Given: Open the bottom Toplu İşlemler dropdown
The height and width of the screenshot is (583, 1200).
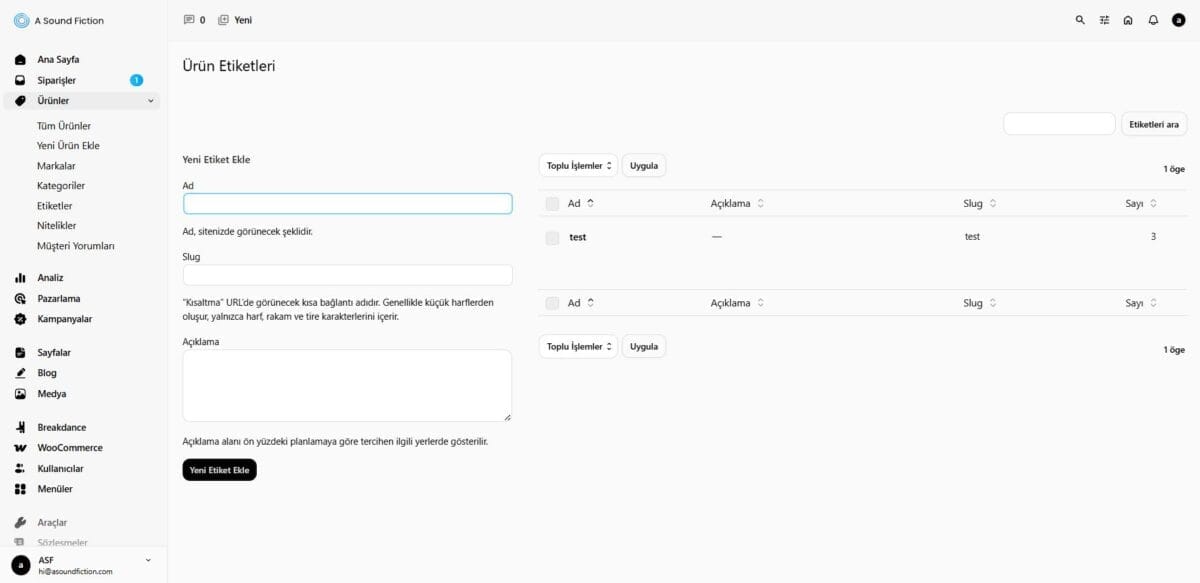Looking at the screenshot, I should [x=578, y=347].
